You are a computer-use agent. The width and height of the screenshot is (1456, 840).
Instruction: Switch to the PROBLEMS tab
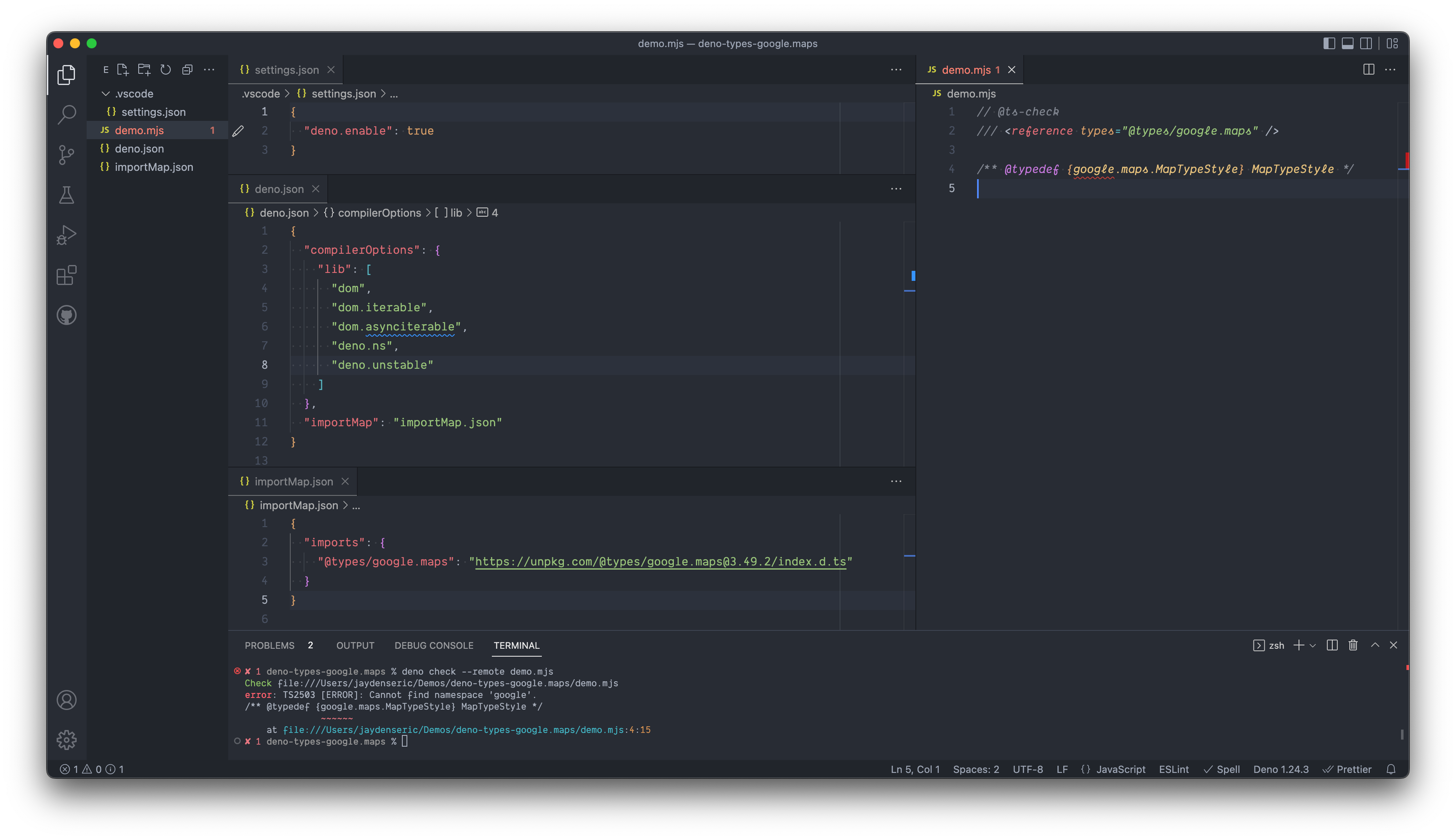tap(269, 645)
